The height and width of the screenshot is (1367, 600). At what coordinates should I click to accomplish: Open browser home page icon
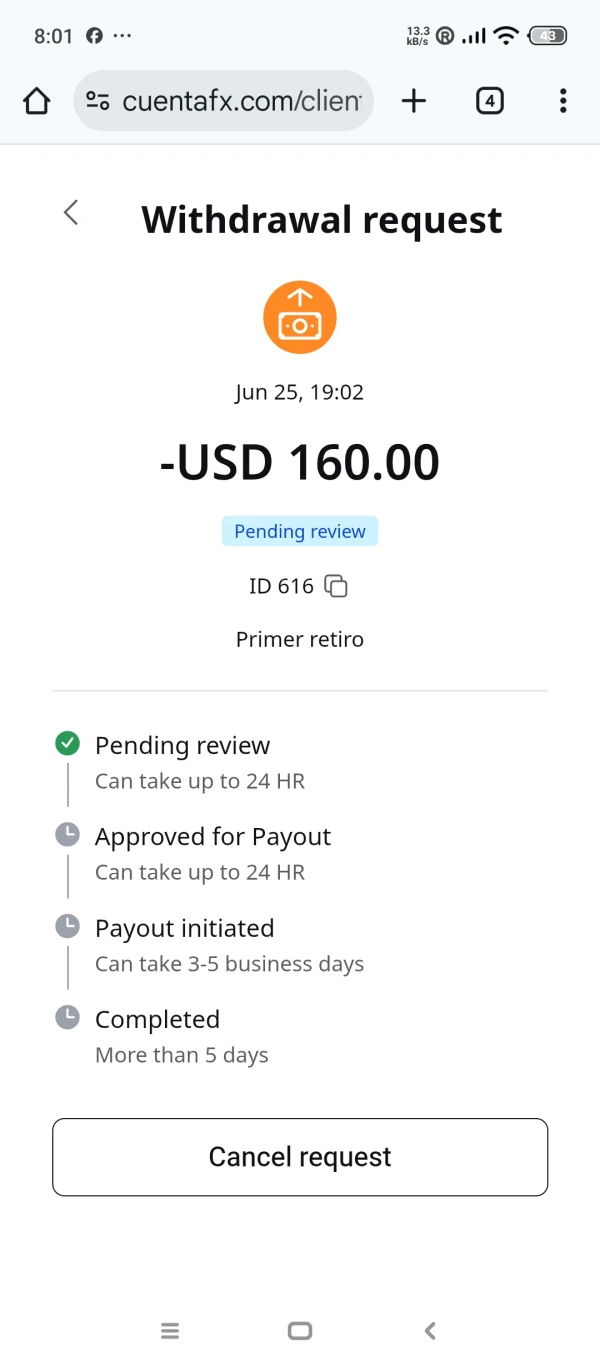pos(36,101)
